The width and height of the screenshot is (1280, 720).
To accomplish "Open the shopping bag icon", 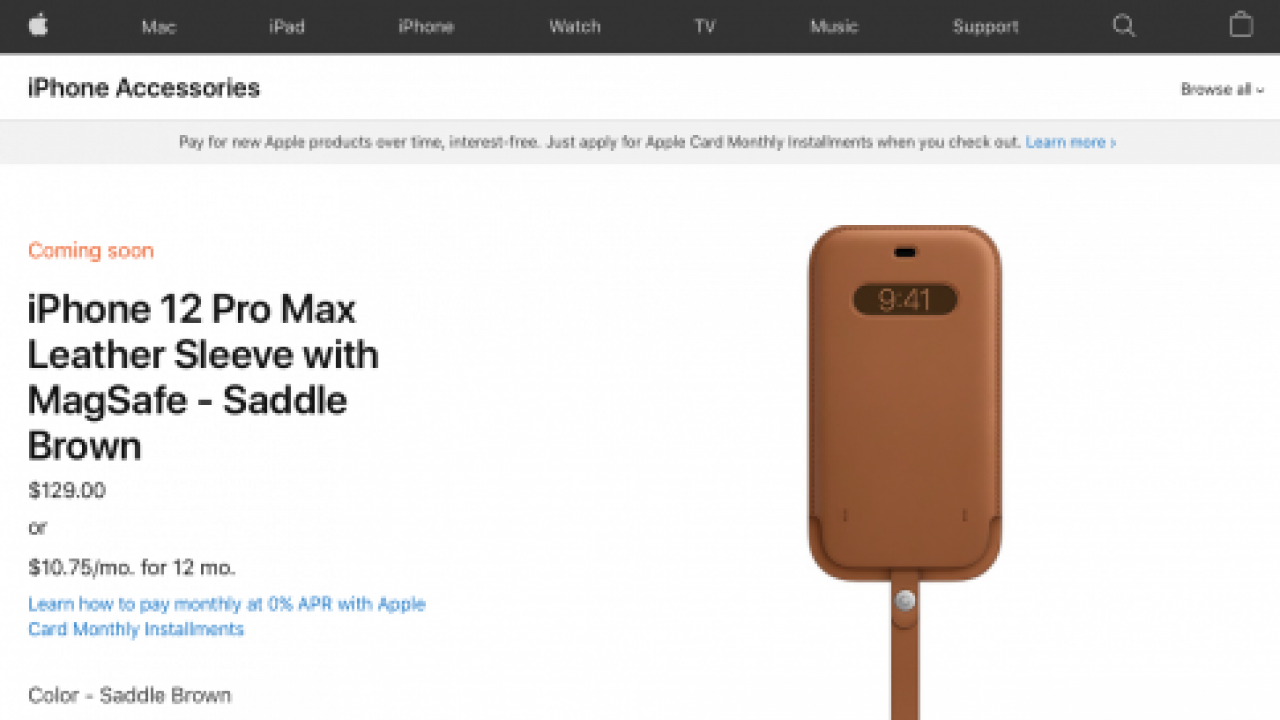I will click(1241, 25).
